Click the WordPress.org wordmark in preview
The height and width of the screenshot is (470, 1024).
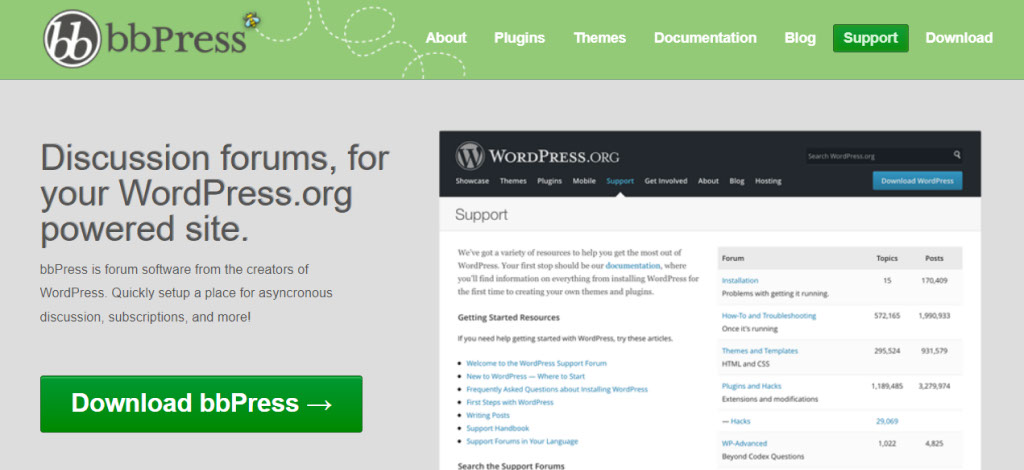point(554,157)
